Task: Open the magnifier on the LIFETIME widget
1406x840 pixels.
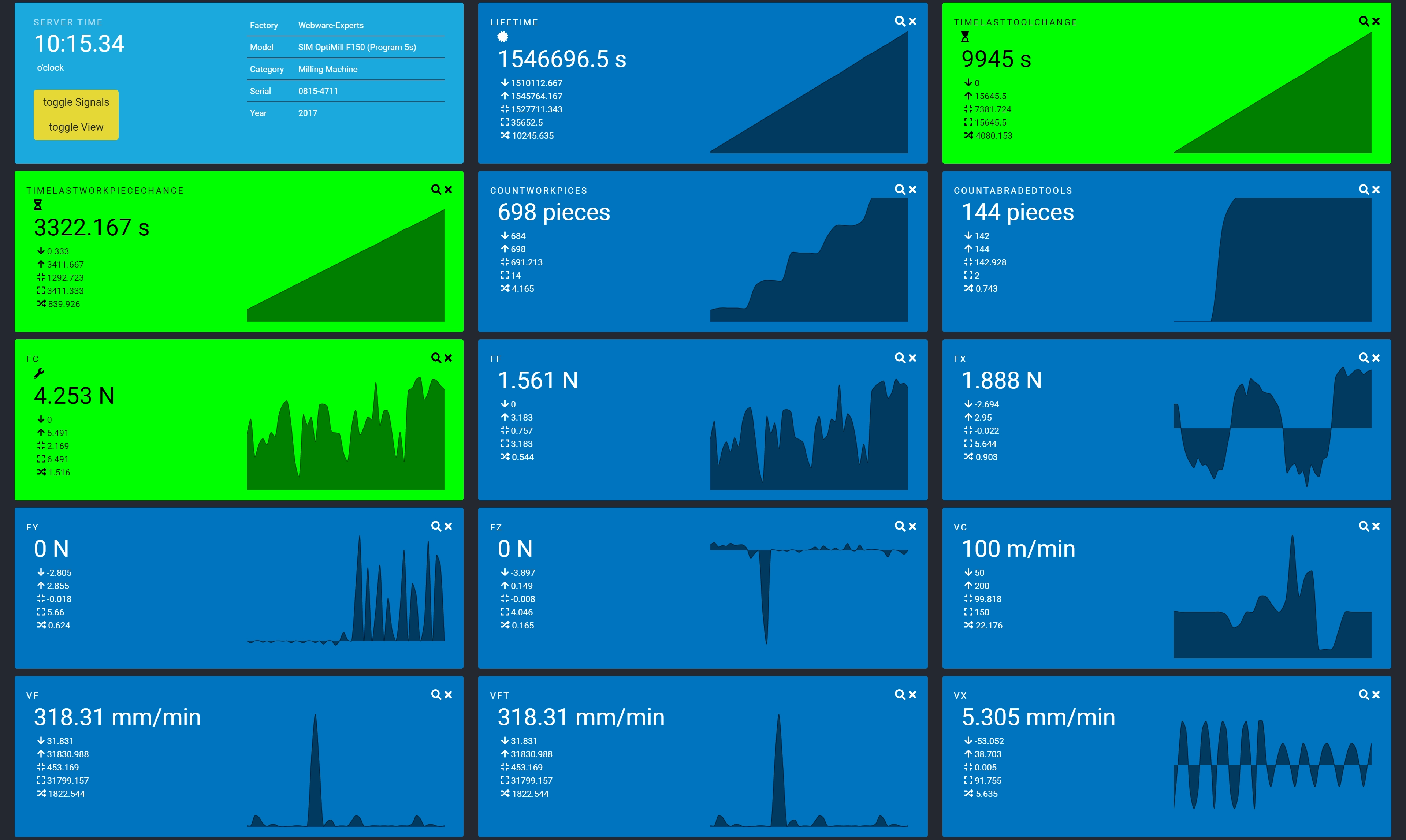Action: (x=899, y=21)
